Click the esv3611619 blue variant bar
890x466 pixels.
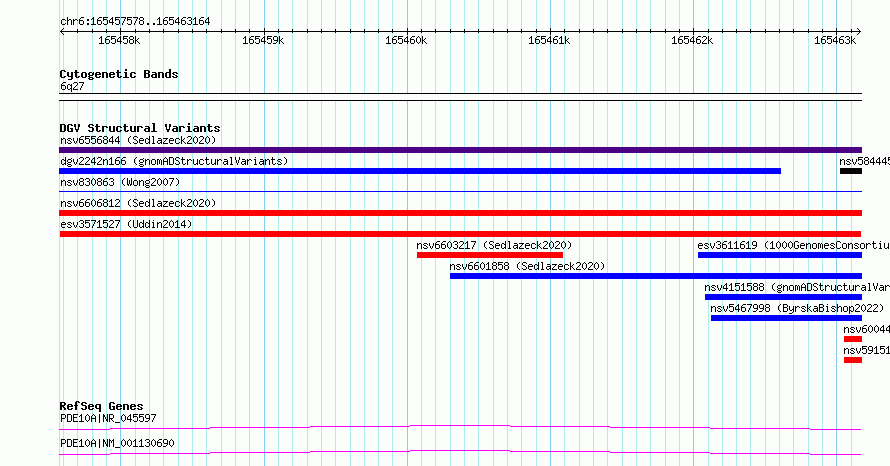pyautogui.click(x=780, y=255)
